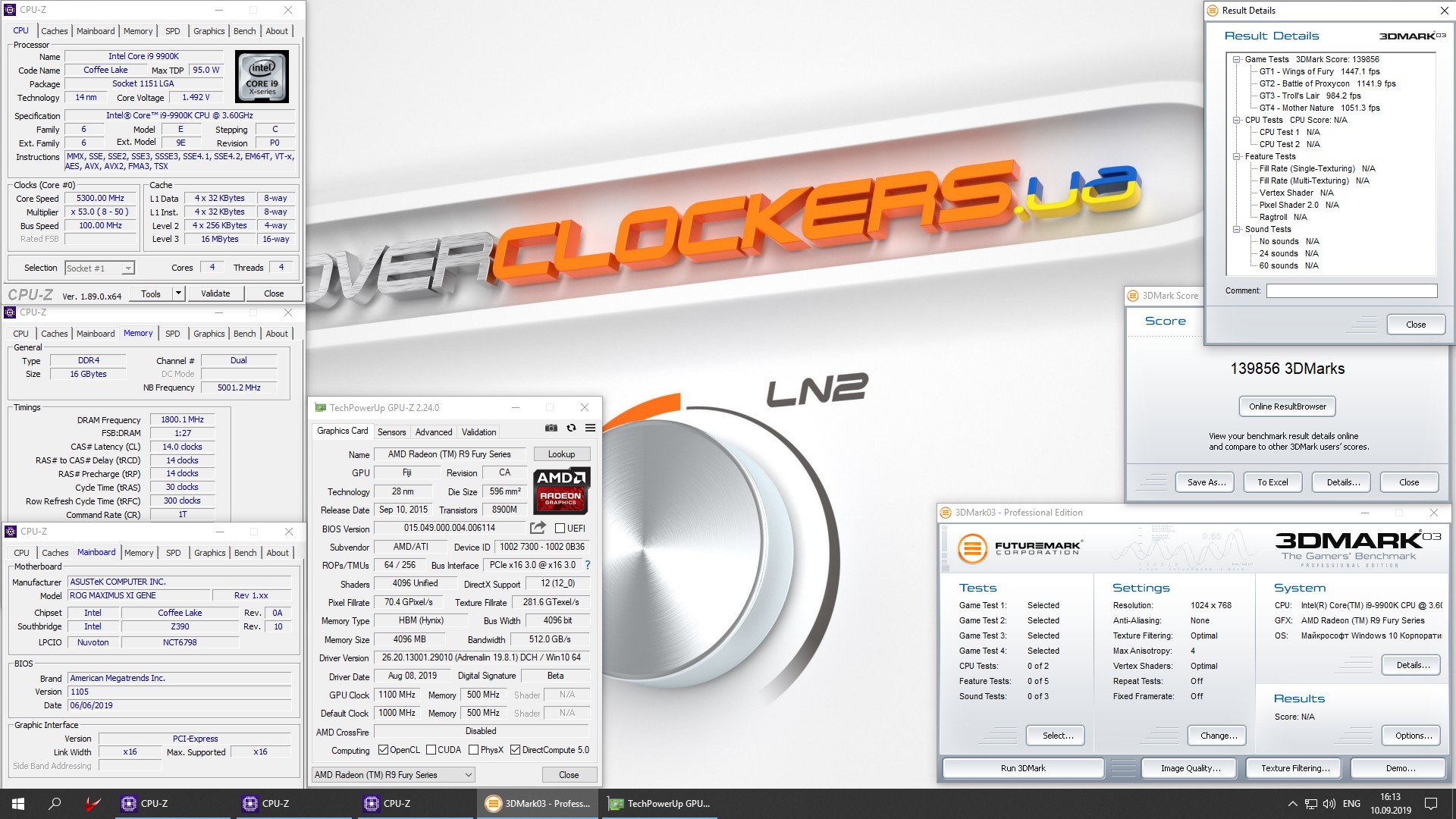This screenshot has height=819, width=1456.
Task: Click the Comment input field
Action: tap(1352, 291)
